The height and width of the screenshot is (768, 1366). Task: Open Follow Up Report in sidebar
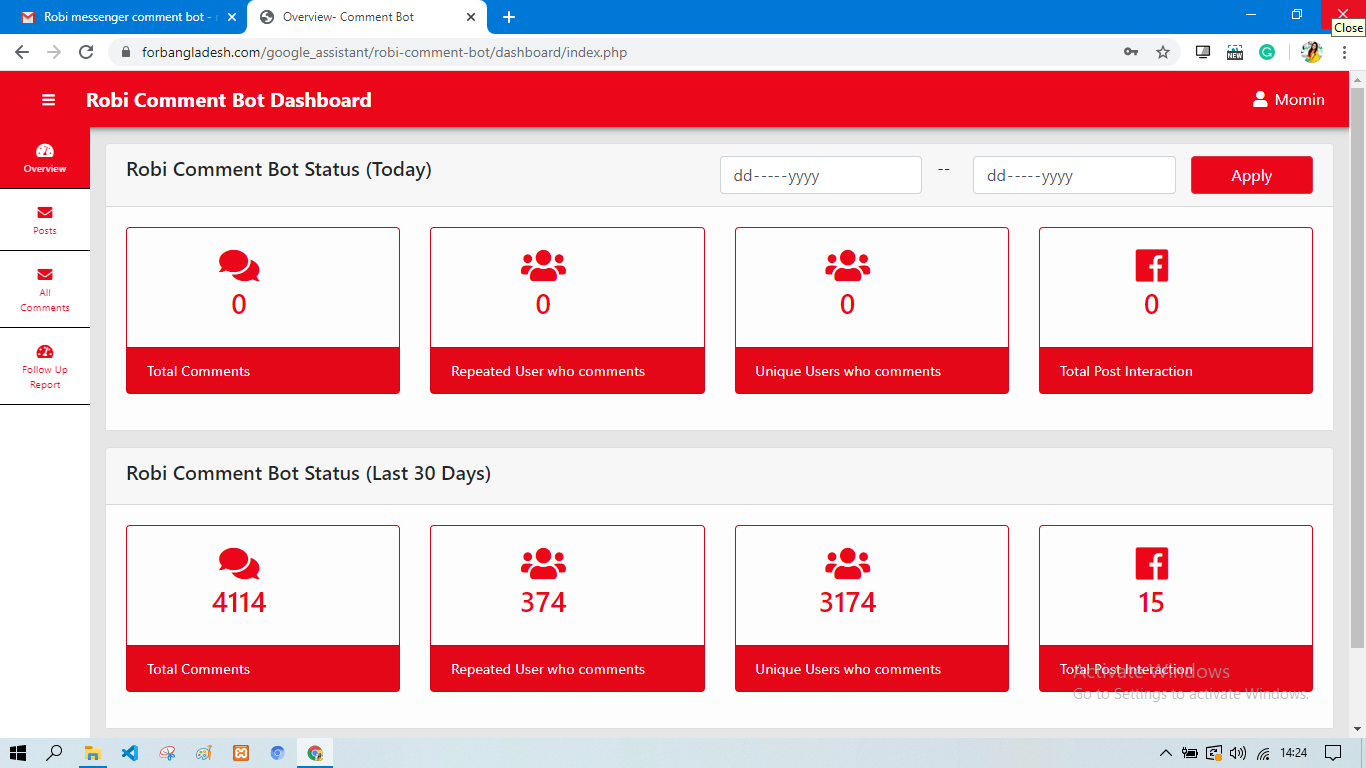45,366
